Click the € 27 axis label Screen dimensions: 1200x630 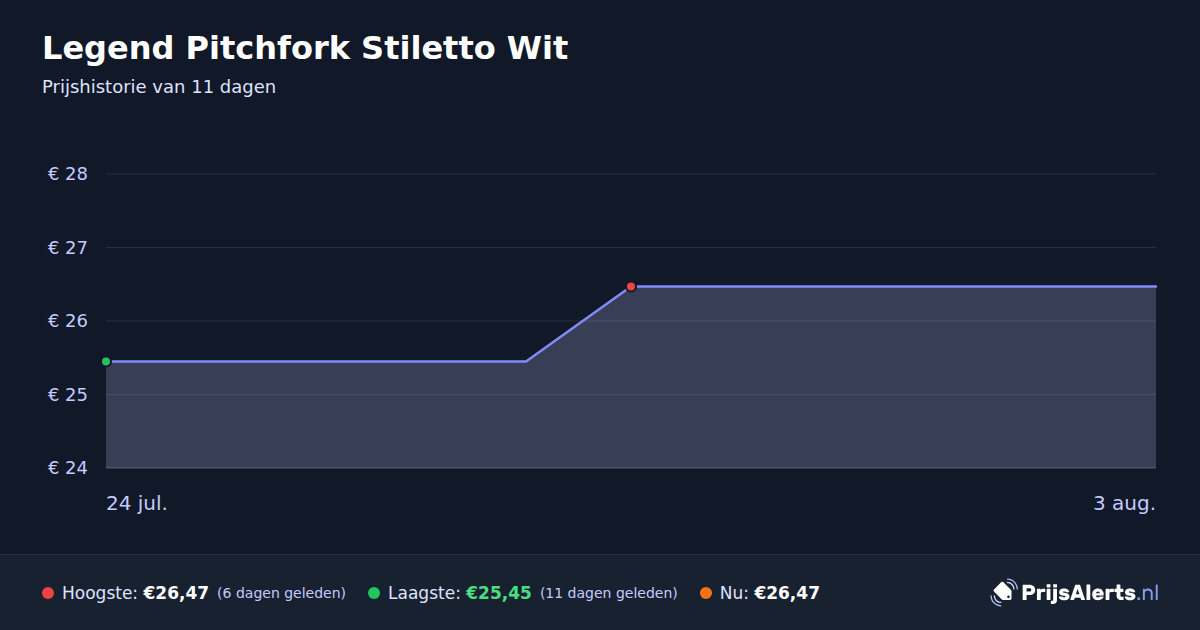(x=68, y=248)
